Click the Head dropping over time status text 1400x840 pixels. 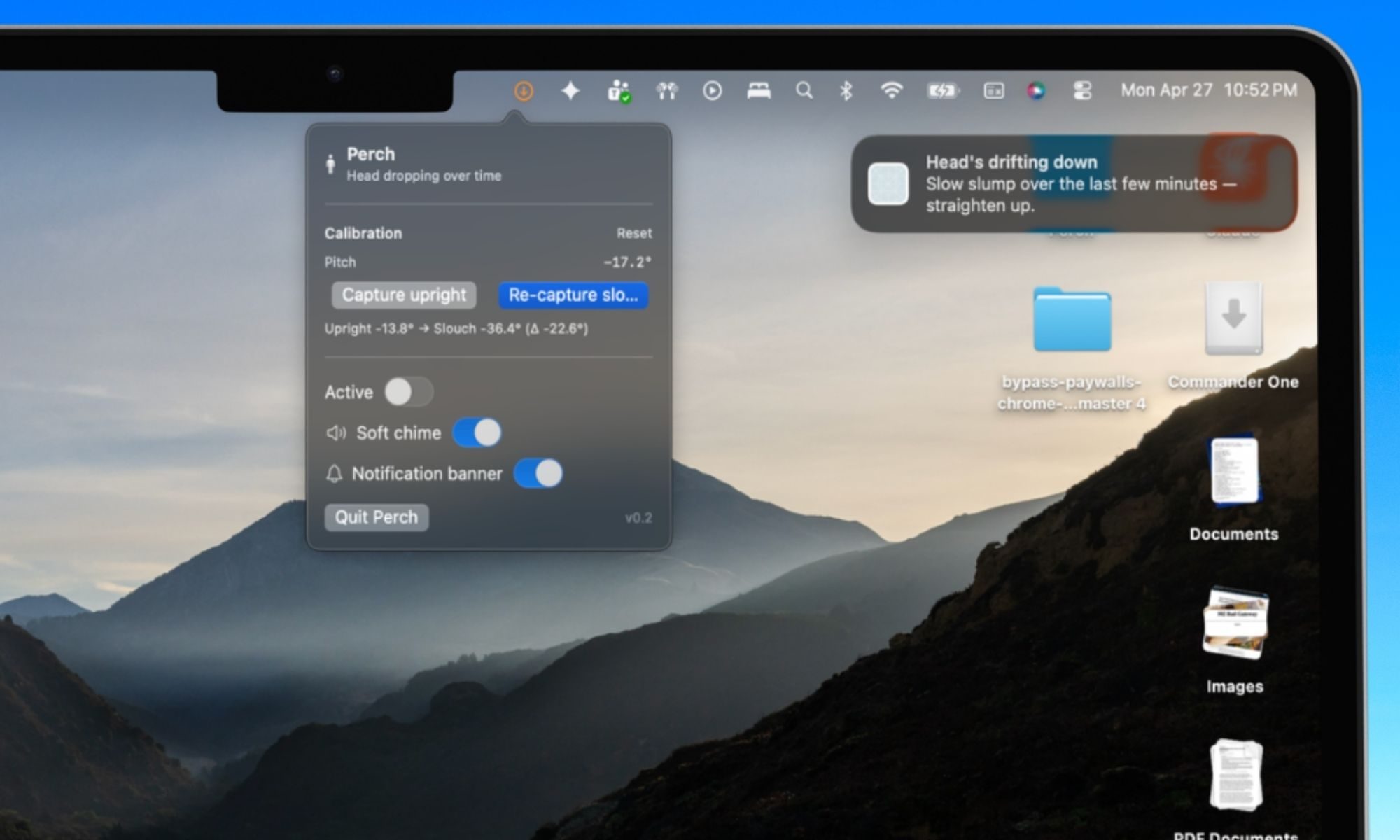(x=424, y=176)
